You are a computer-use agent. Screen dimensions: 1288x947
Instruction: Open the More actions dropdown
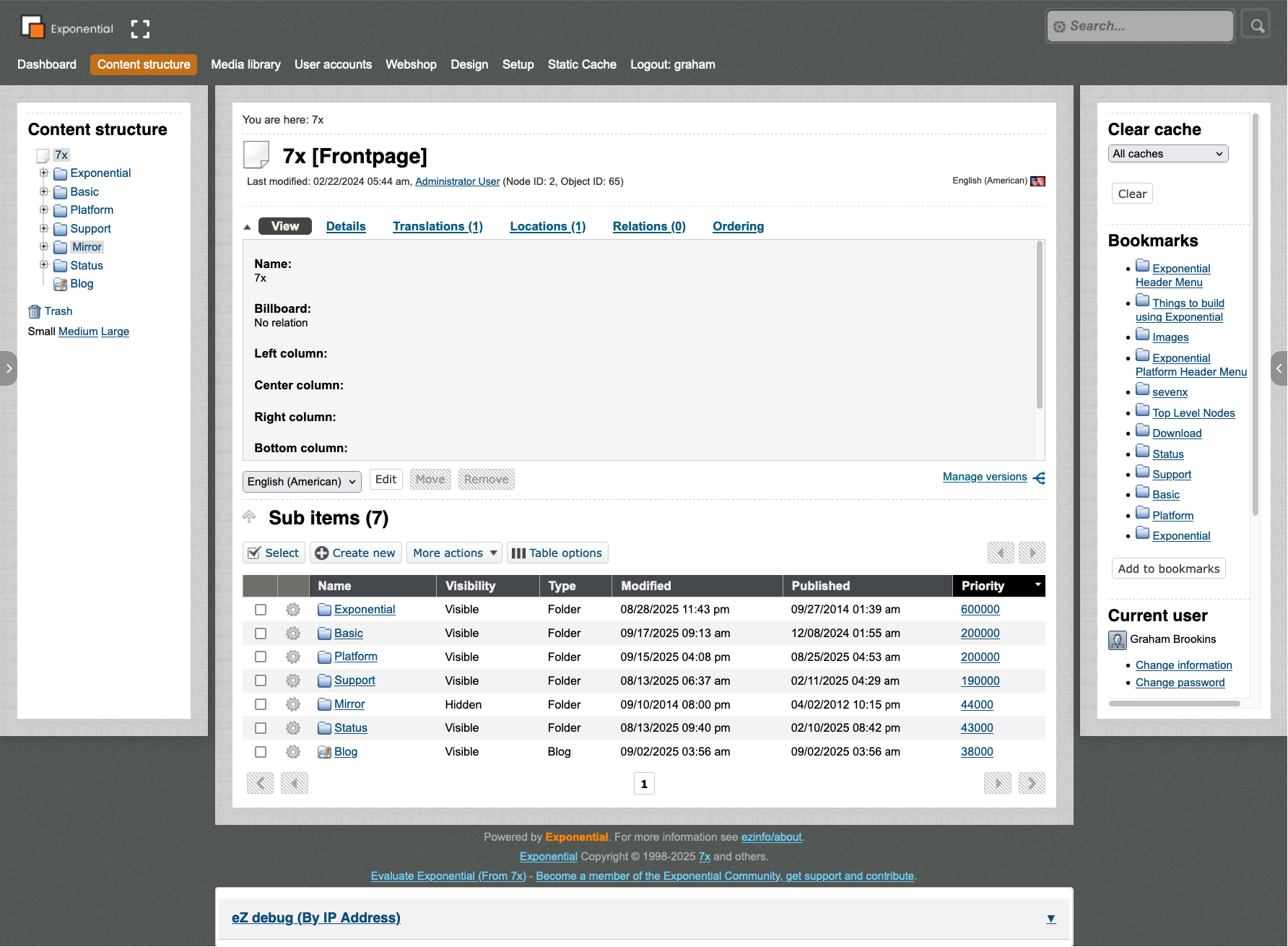tap(455, 553)
